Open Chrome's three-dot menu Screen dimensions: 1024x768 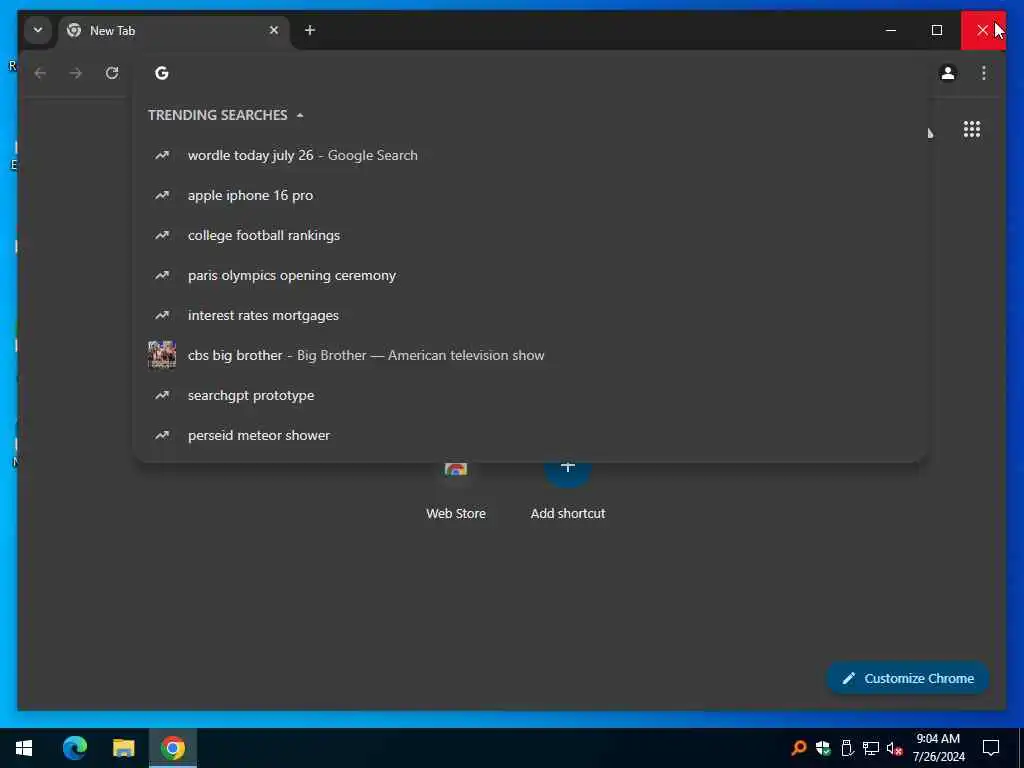(x=984, y=73)
